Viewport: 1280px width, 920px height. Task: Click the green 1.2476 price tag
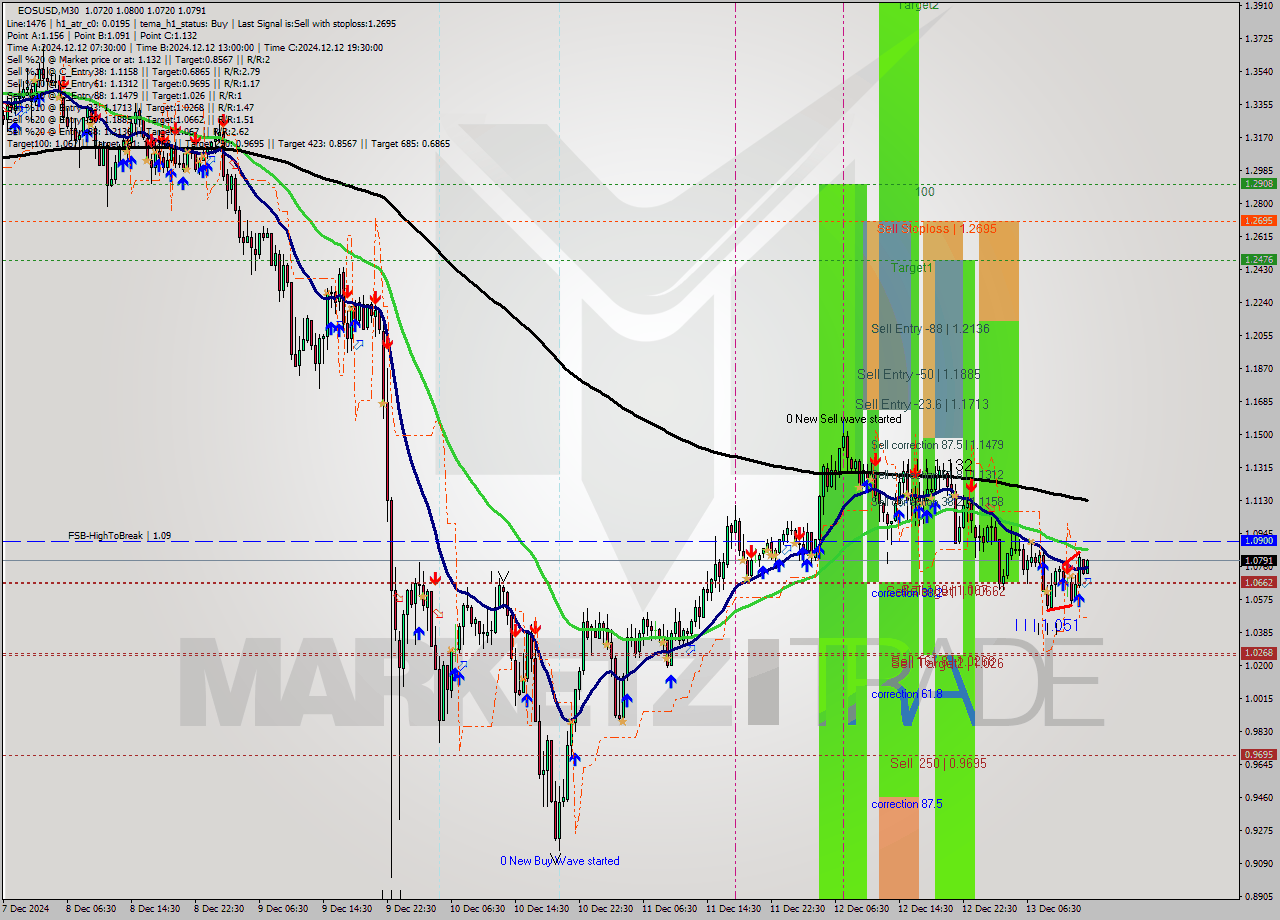pyautogui.click(x=1258, y=259)
